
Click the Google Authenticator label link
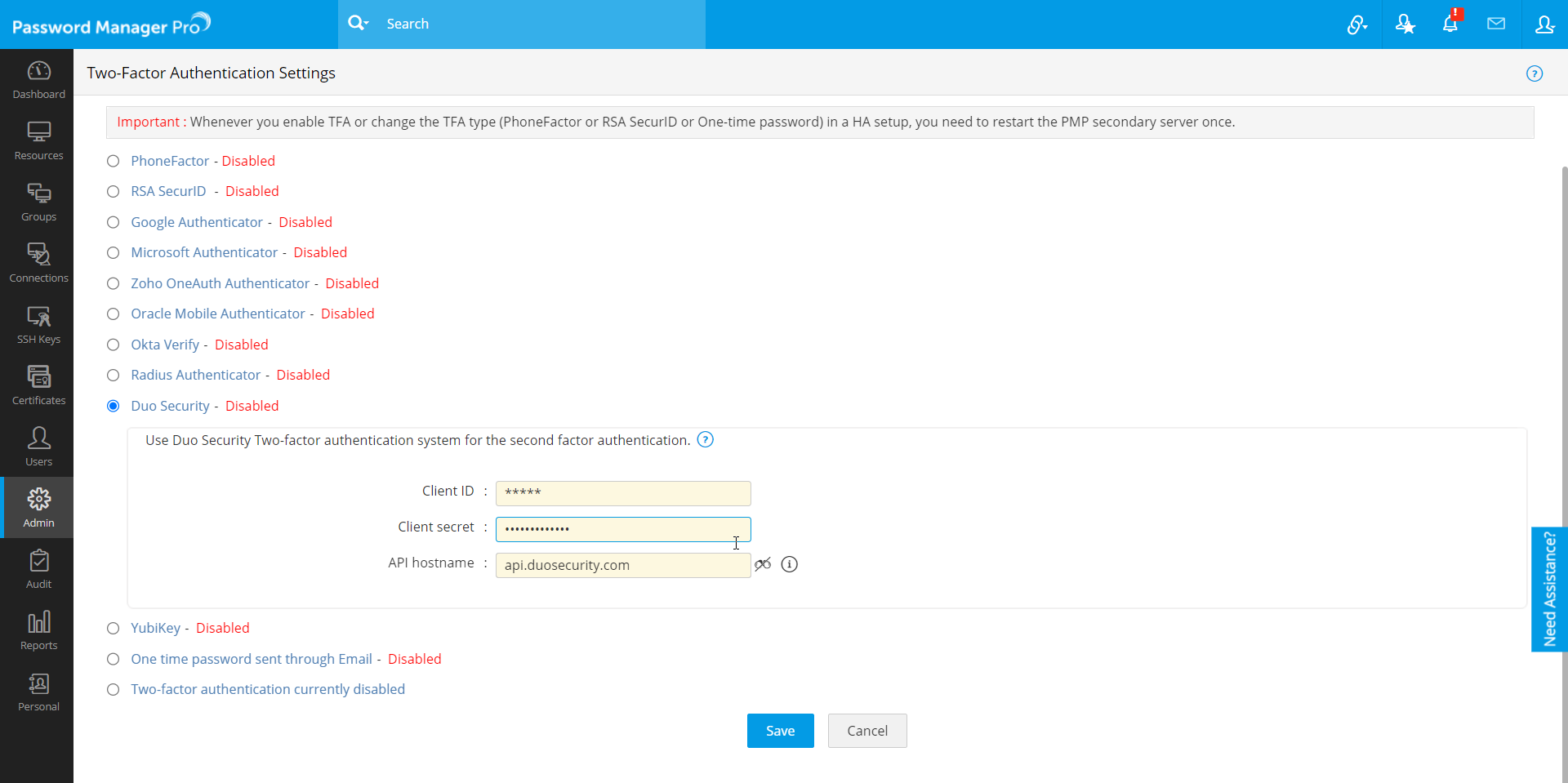point(197,222)
